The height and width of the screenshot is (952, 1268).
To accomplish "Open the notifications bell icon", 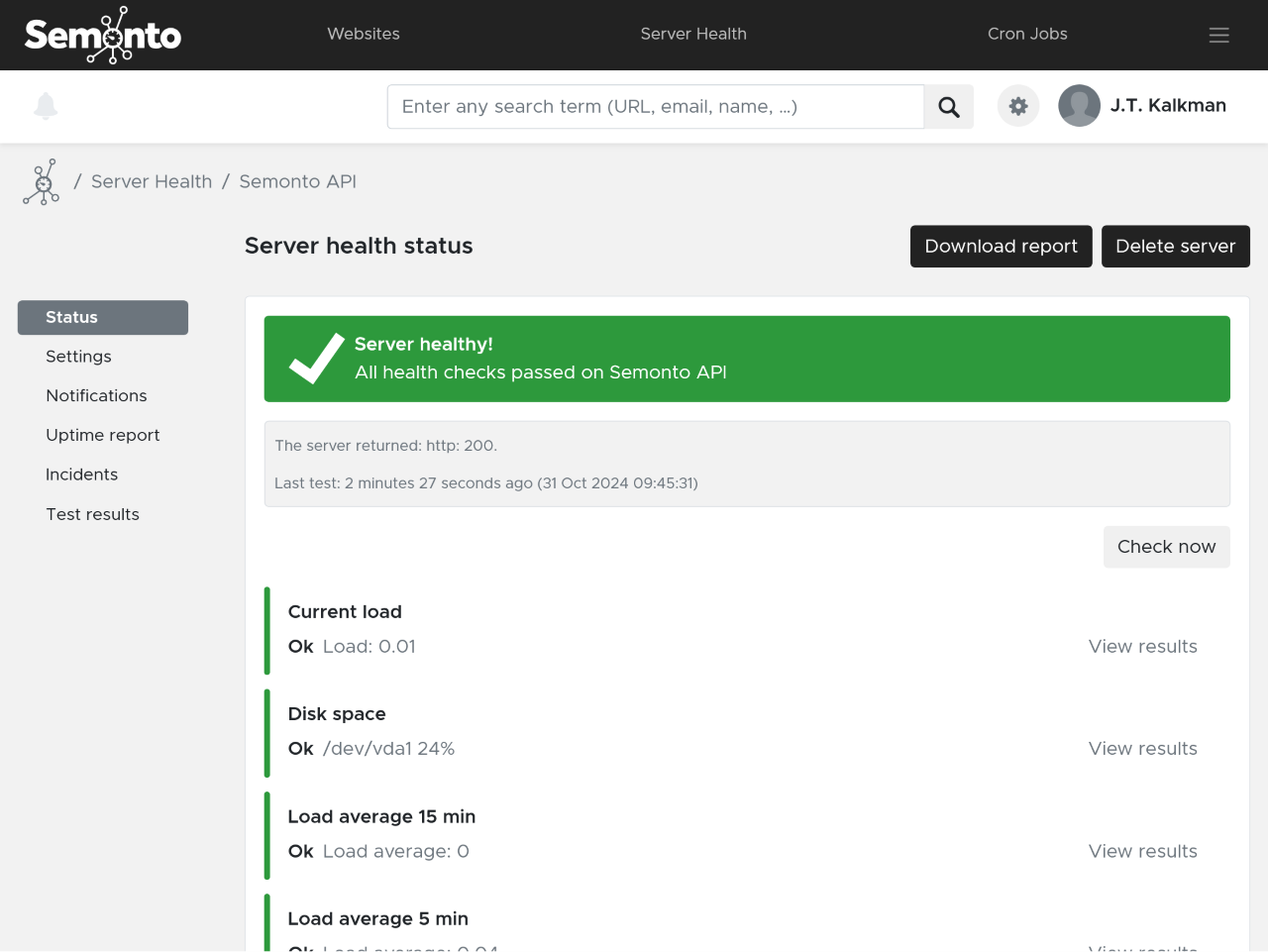I will [46, 106].
